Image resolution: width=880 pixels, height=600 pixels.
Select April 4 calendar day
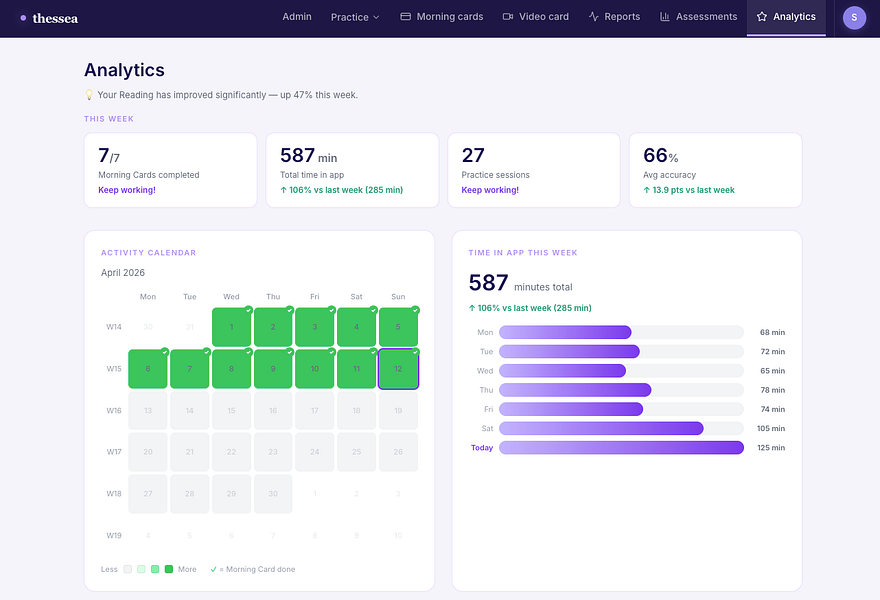[356, 327]
